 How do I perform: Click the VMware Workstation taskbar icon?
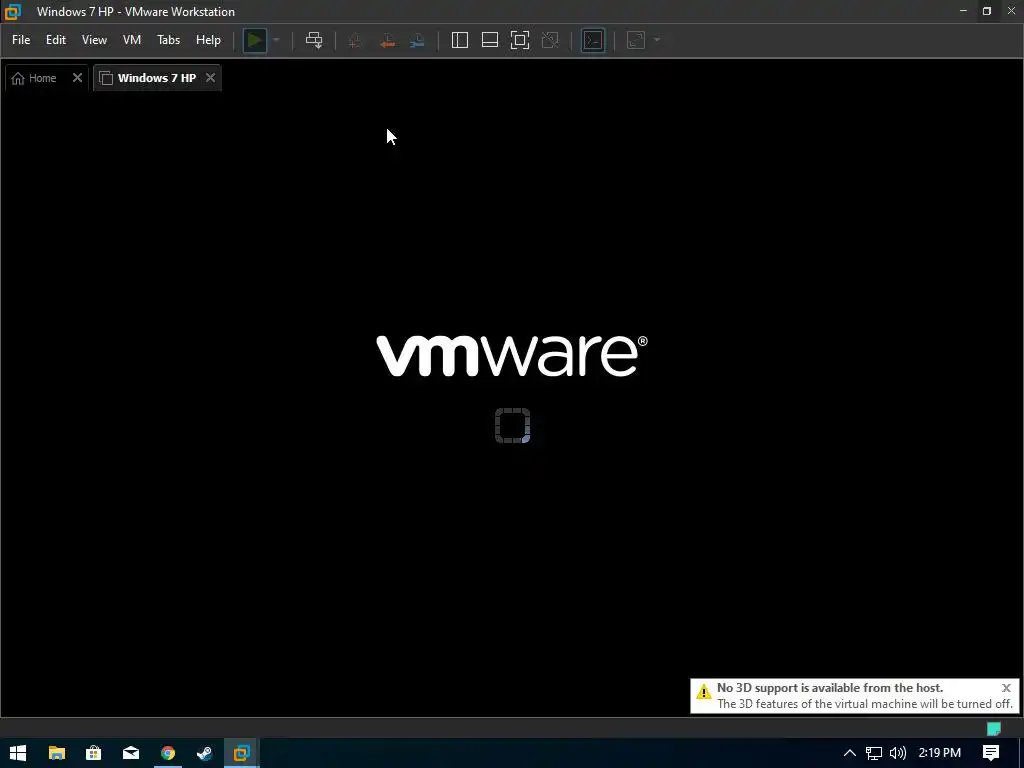pos(242,753)
